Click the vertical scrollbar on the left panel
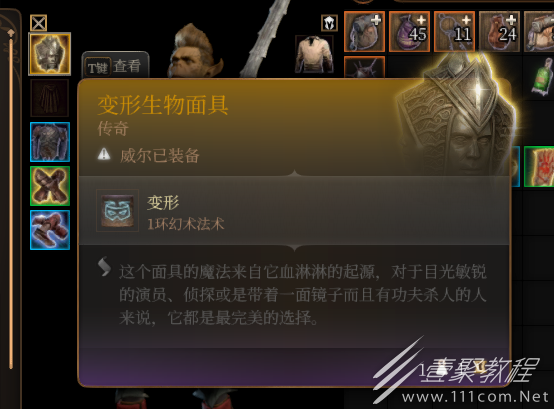Image resolution: width=554 pixels, height=409 pixels. [11, 200]
